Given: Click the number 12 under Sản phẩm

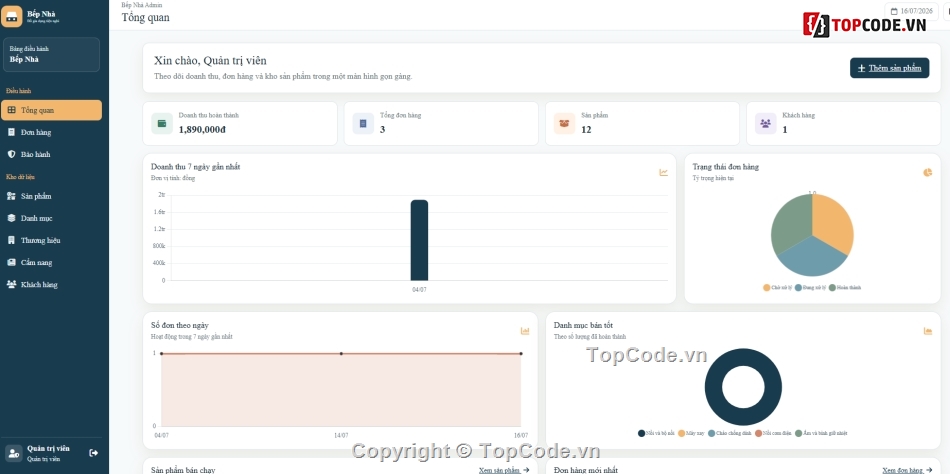Looking at the screenshot, I should (586, 129).
